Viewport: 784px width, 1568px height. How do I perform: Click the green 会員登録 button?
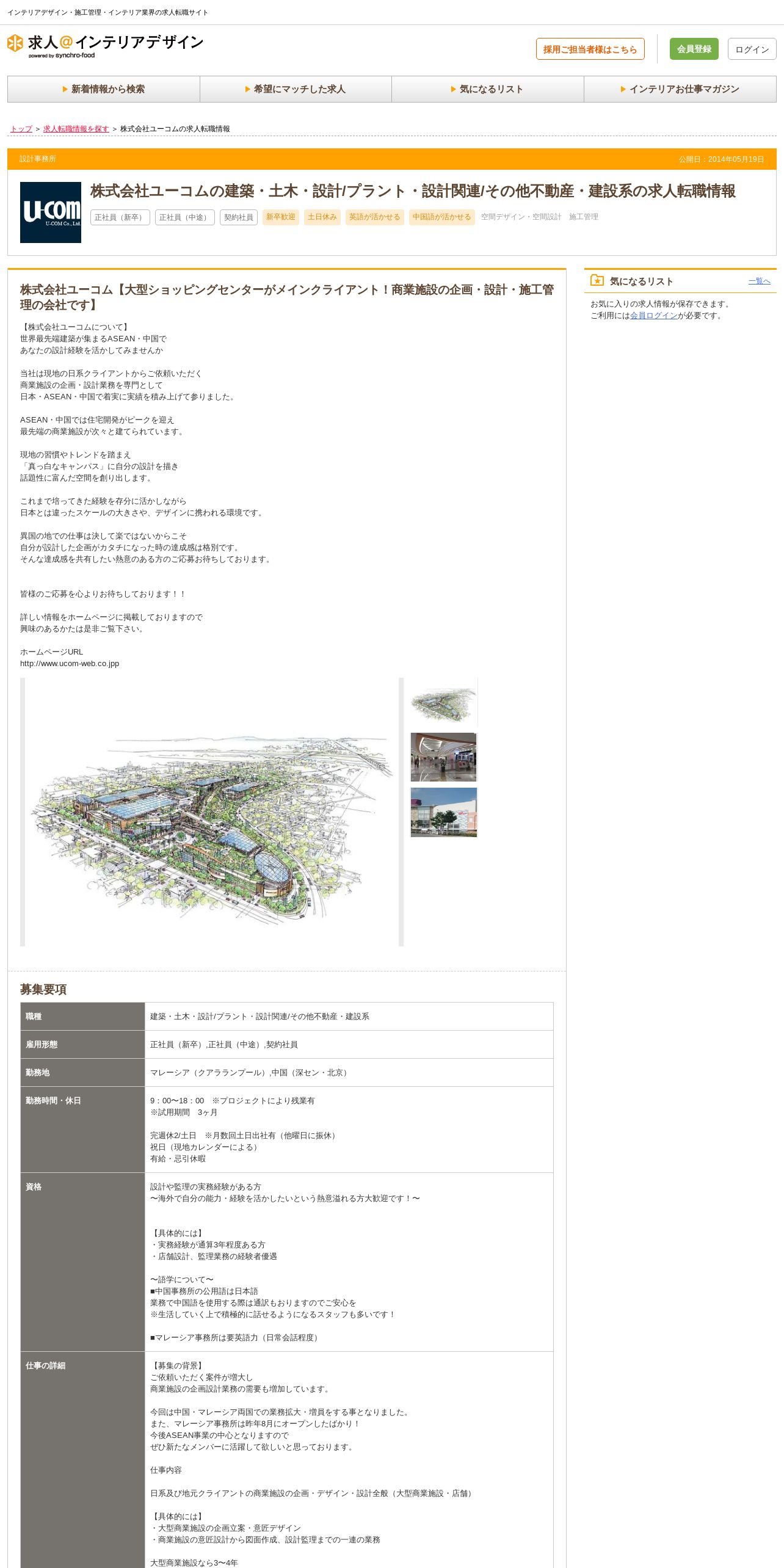click(x=694, y=49)
